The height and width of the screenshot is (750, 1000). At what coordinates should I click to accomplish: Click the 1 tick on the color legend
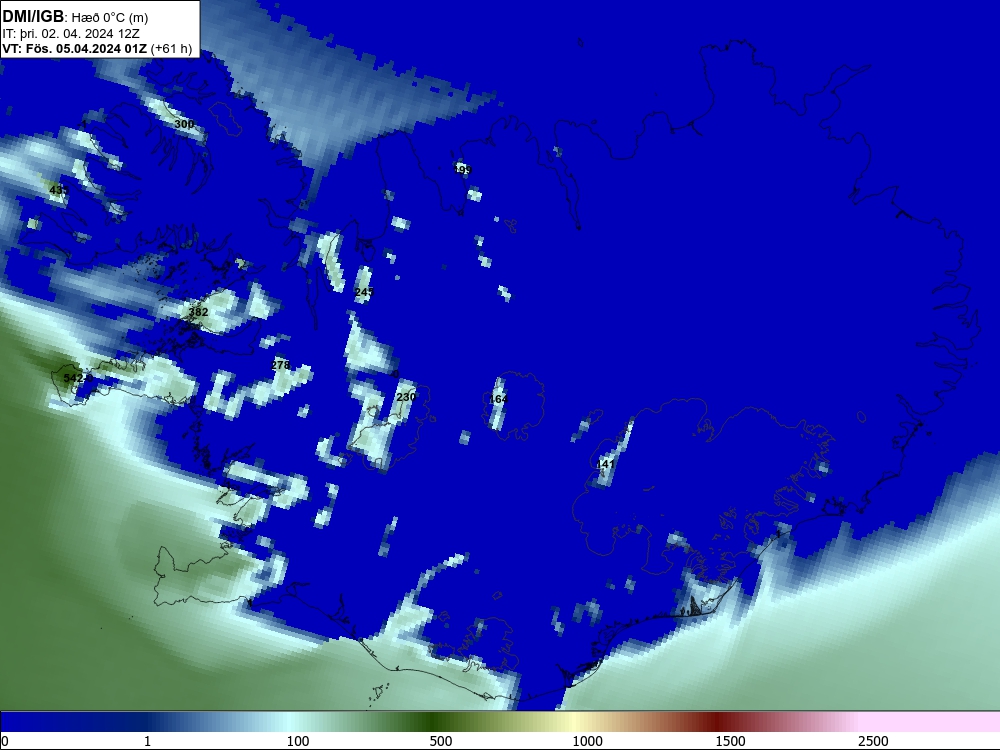tap(147, 741)
